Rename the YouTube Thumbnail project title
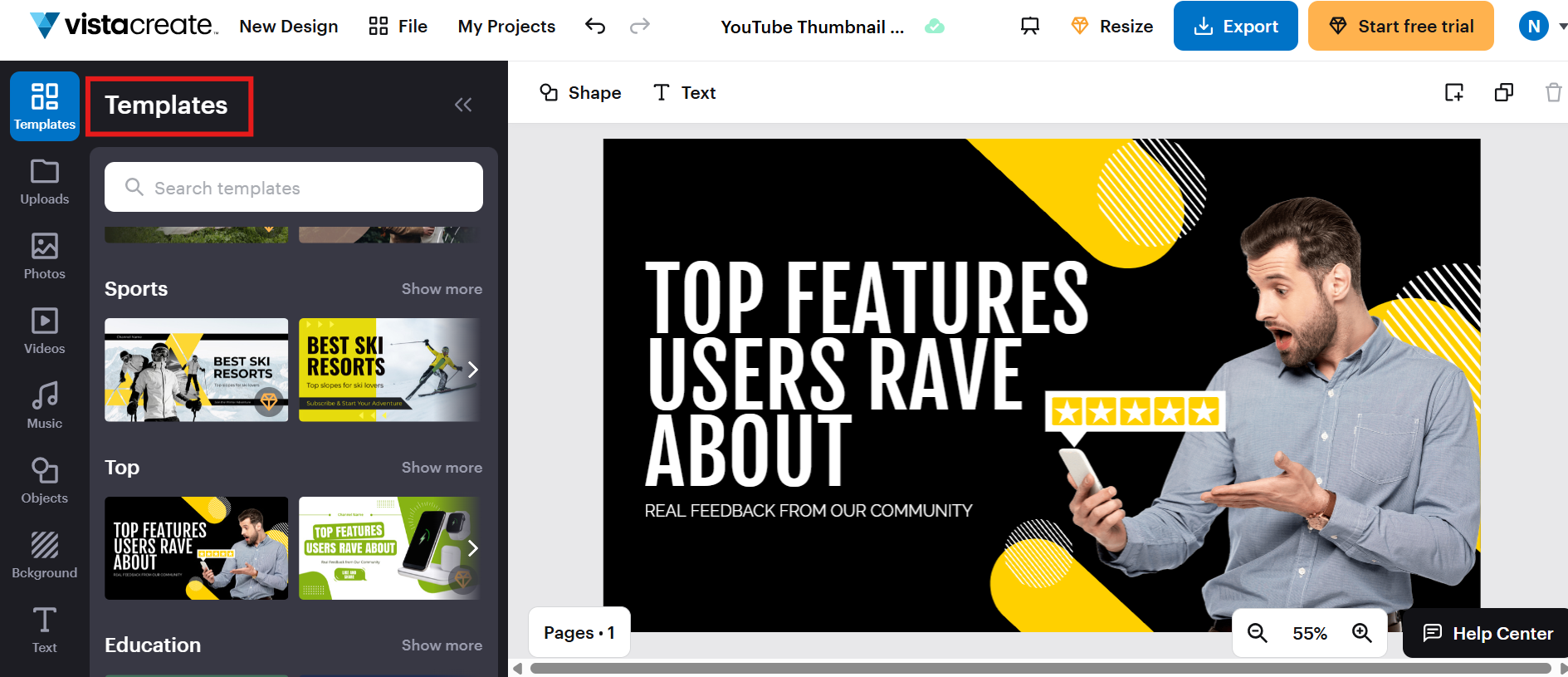 point(813,27)
